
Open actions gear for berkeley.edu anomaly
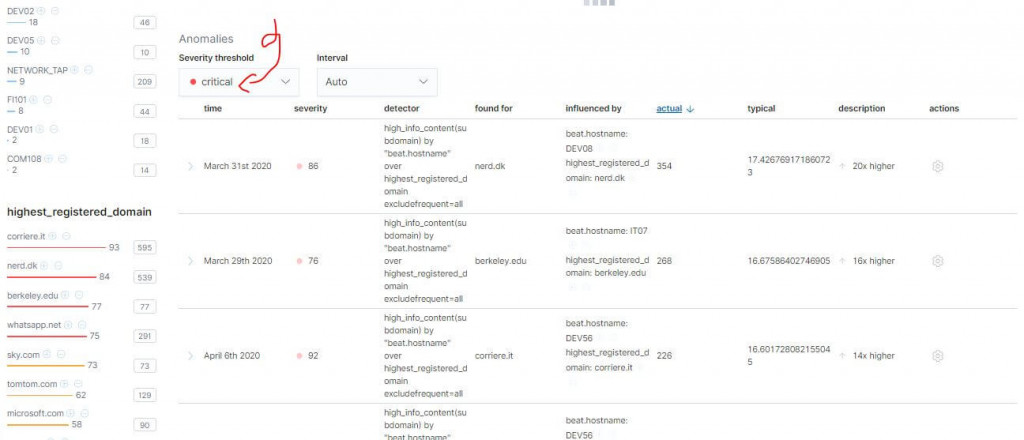pos(937,261)
